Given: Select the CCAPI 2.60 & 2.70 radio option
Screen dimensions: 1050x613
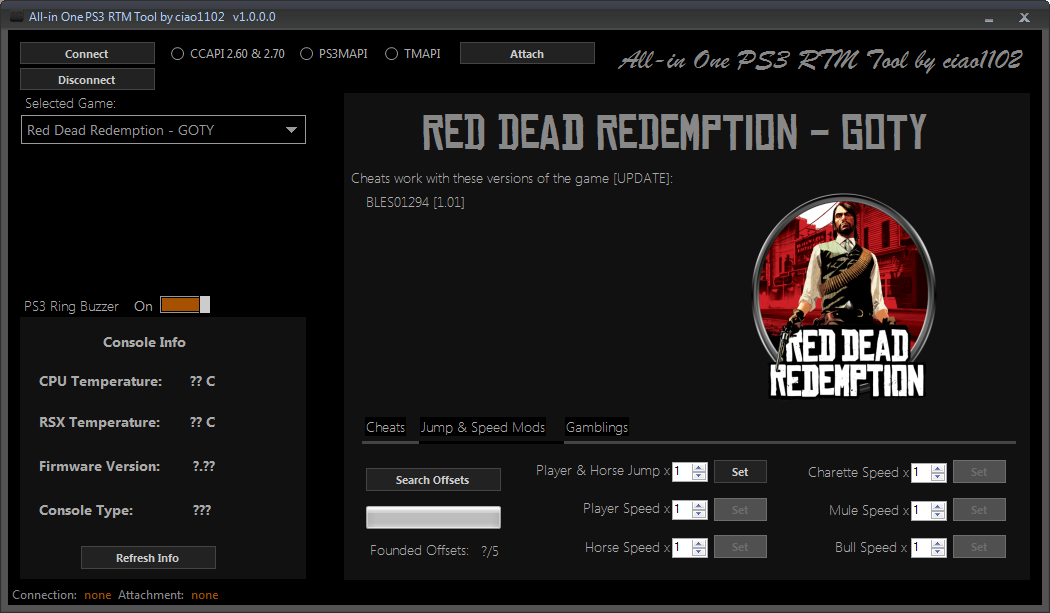Looking at the screenshot, I should click(228, 54).
